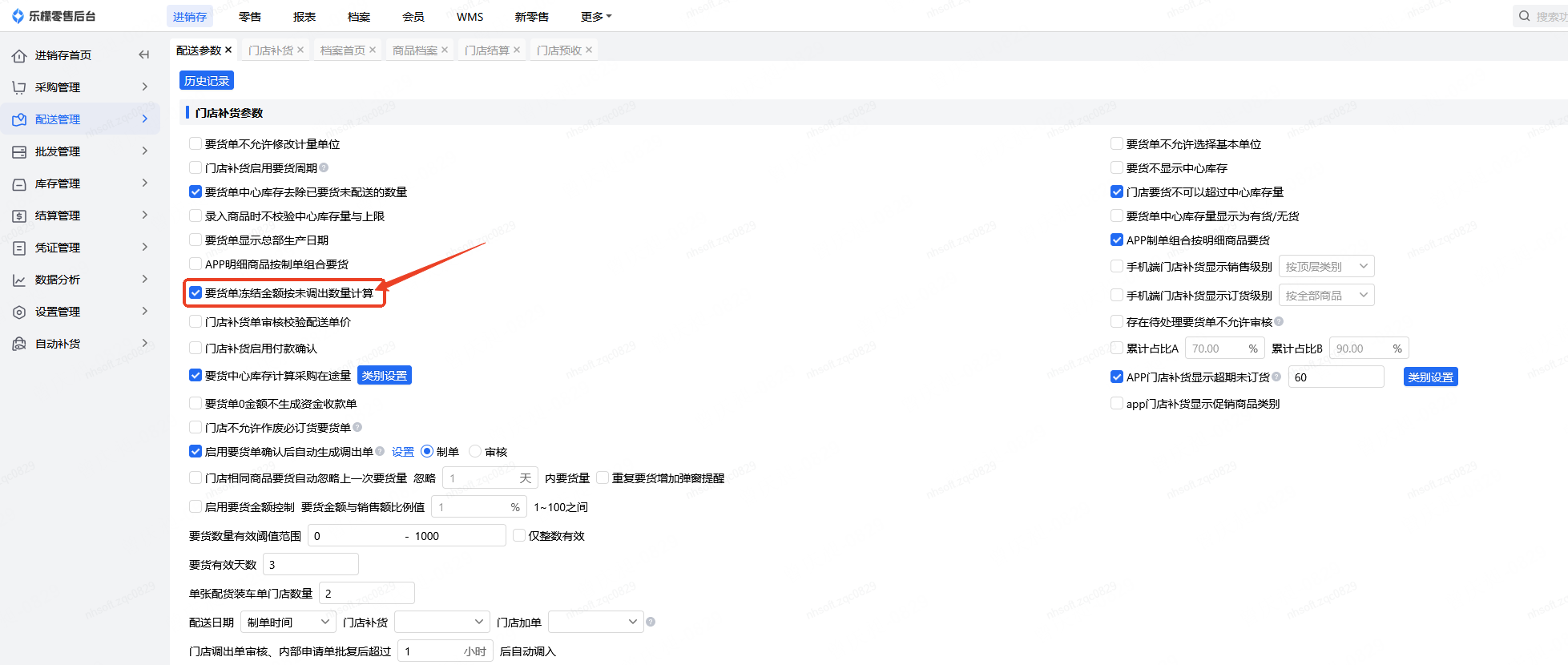Viewport: 1568px width, 665px height.
Task: Open the 新零售 top menu
Action: (x=532, y=16)
